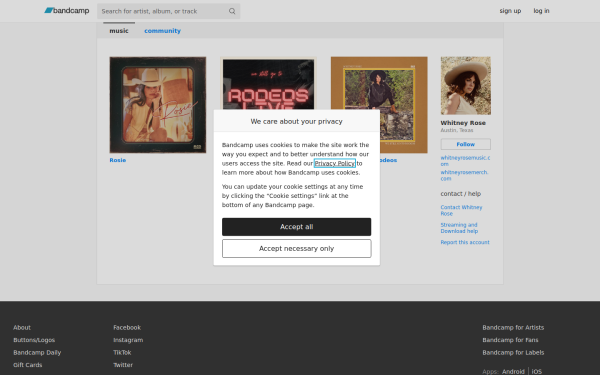Click the Android app link

tap(513, 372)
